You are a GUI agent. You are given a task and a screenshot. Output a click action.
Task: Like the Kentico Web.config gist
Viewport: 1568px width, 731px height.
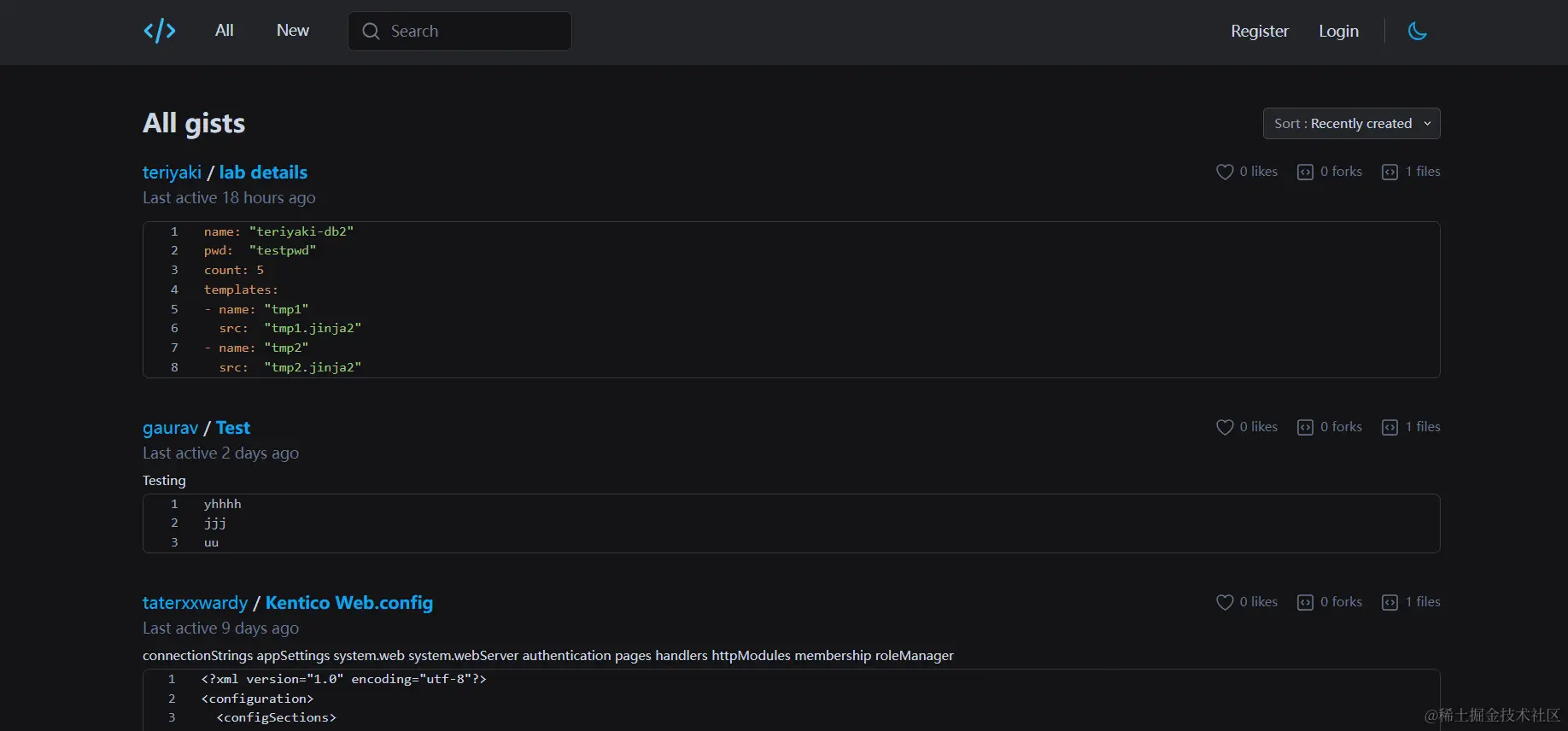pyautogui.click(x=1225, y=602)
